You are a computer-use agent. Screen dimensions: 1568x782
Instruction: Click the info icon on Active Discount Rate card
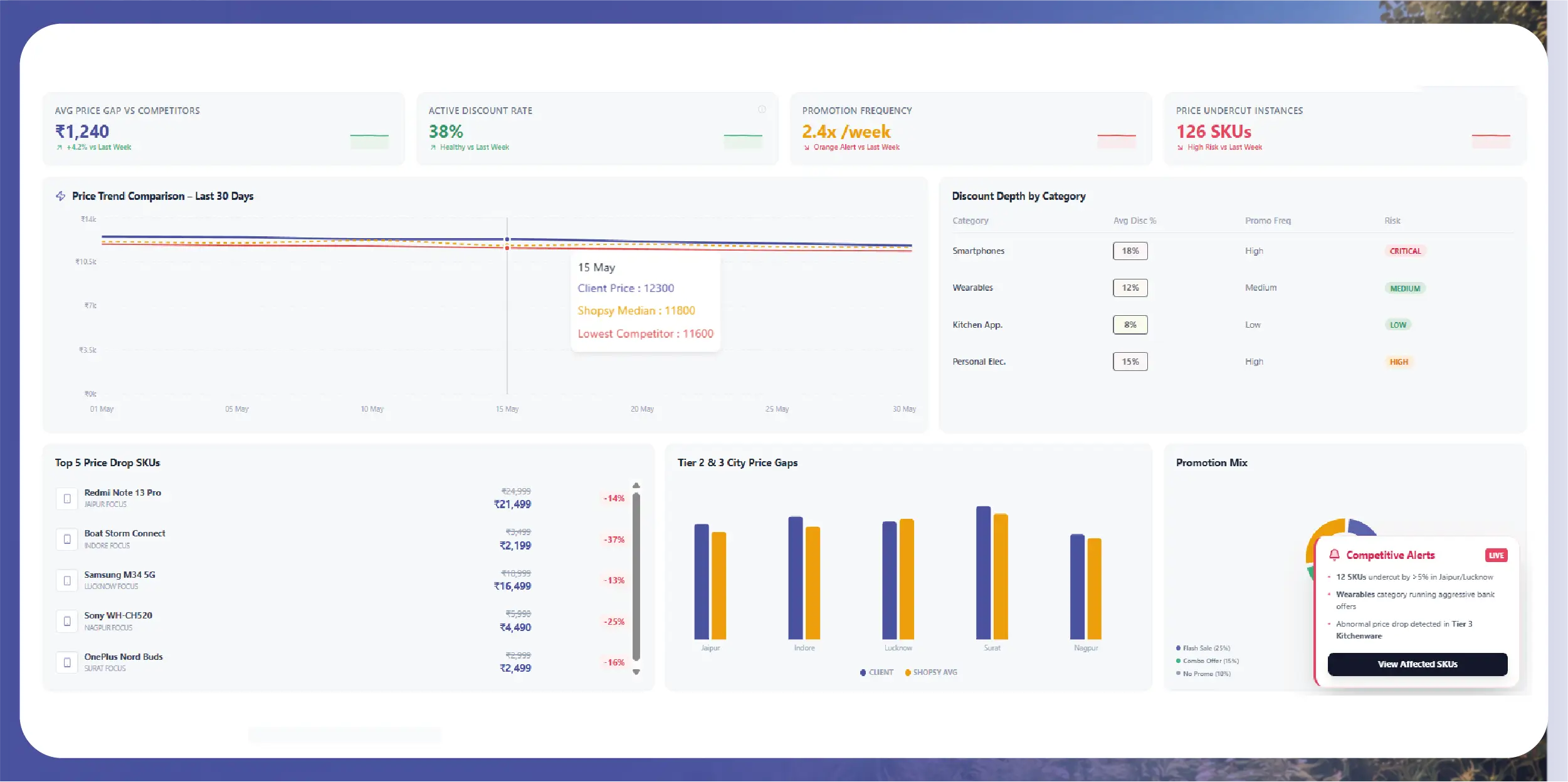coord(762,108)
